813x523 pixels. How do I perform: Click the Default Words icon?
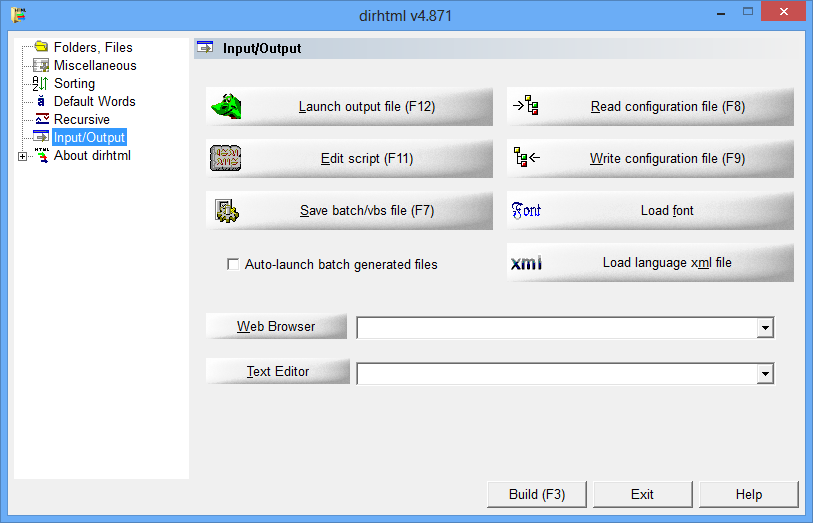pyautogui.click(x=41, y=101)
